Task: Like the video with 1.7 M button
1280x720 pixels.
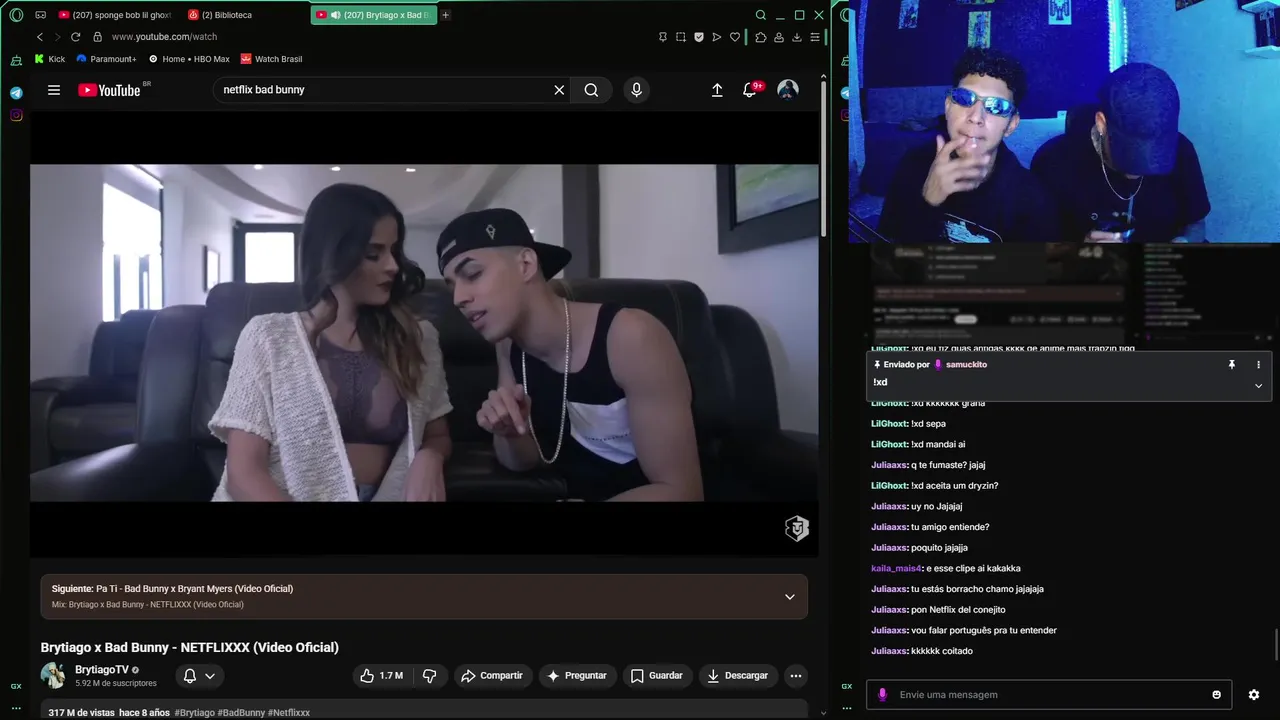Action: click(381, 676)
